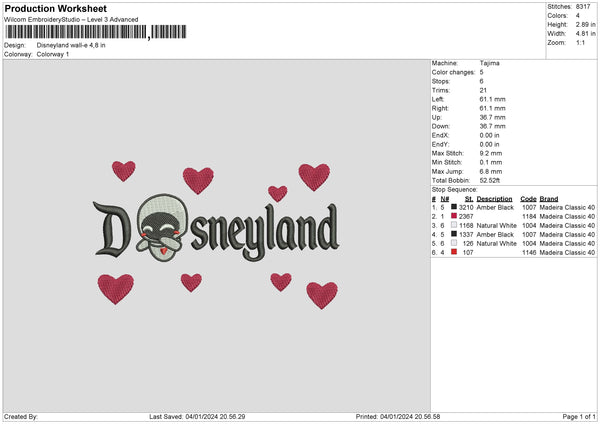Click the white swatch in stop row 126
600x424 pixels.
[x=454, y=243]
